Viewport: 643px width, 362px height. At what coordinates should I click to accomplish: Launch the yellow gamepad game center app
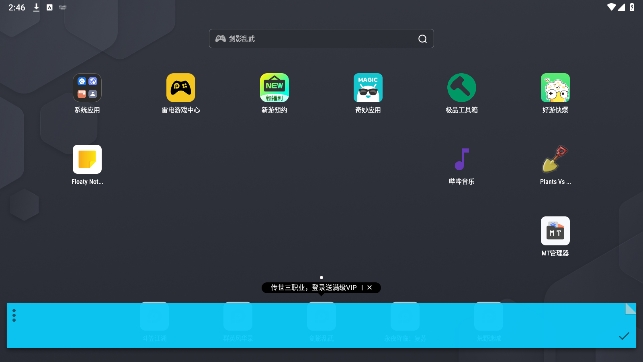180,88
